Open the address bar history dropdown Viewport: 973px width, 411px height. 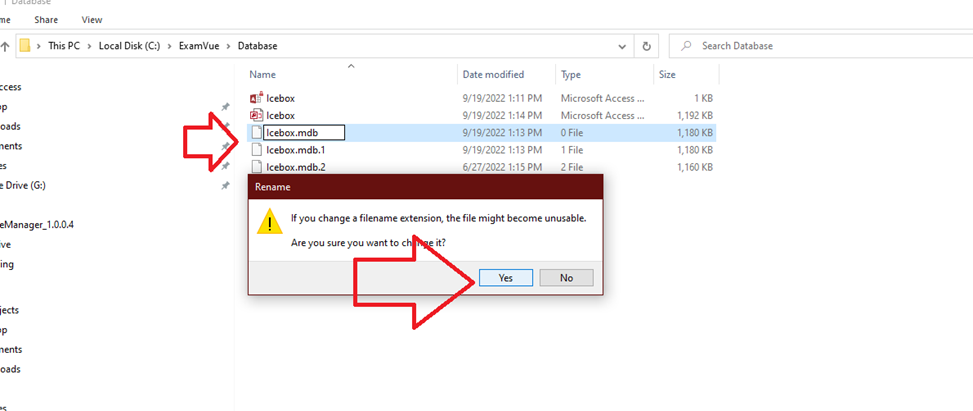(622, 46)
